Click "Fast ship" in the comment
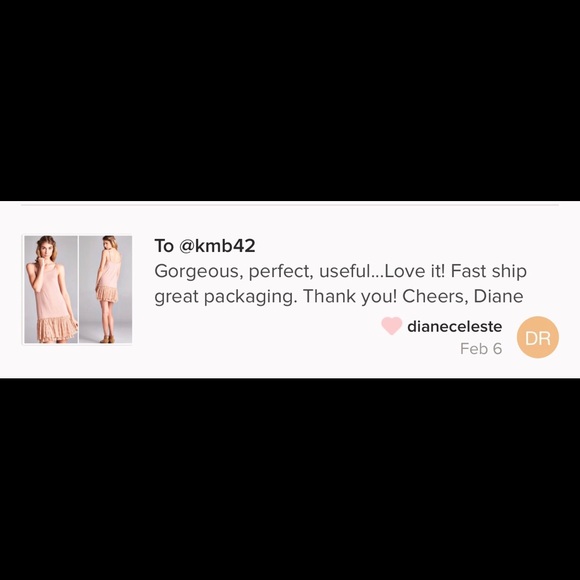The width and height of the screenshot is (580, 580). pos(489,272)
